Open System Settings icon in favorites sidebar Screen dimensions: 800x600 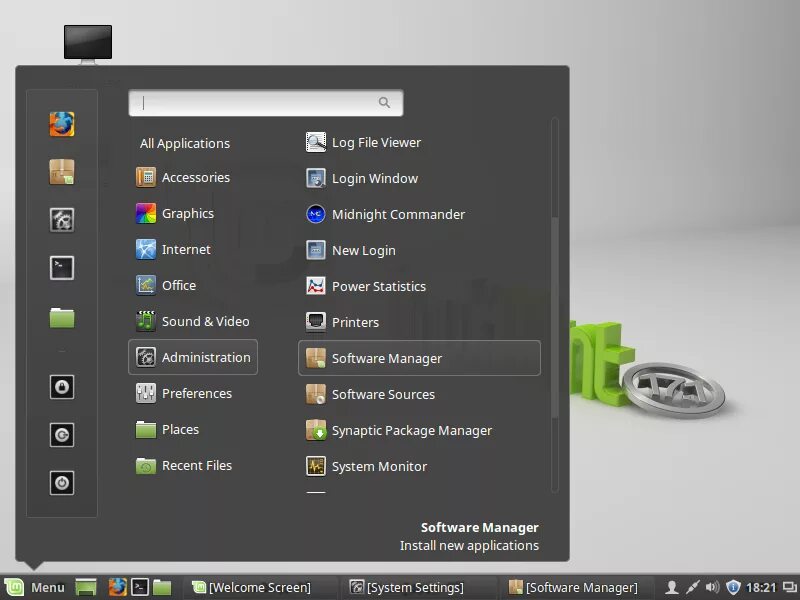[x=62, y=220]
